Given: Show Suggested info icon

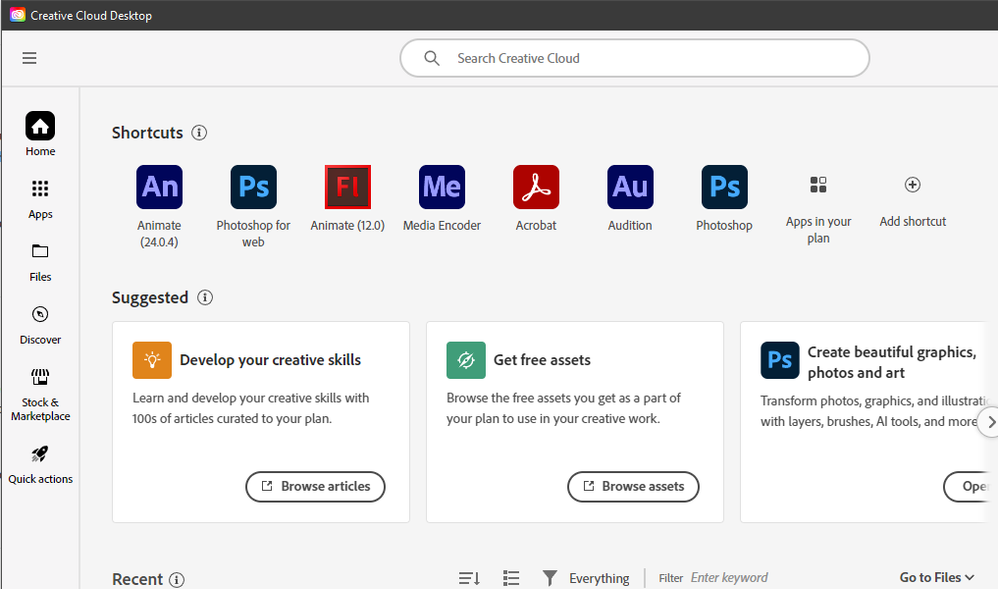Looking at the screenshot, I should pos(205,297).
